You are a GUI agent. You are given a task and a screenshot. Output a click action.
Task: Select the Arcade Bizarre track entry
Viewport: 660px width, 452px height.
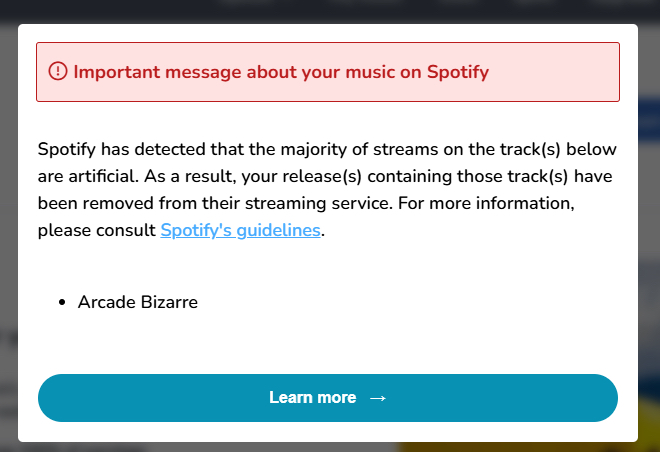point(137,302)
